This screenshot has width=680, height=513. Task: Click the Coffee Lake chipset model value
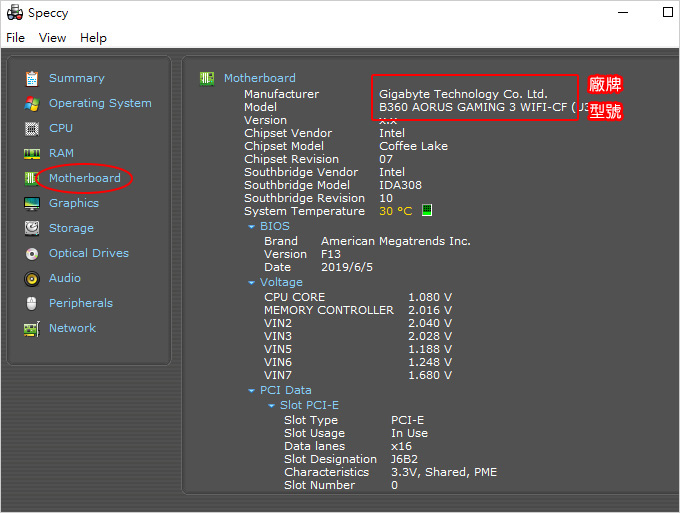(x=413, y=146)
